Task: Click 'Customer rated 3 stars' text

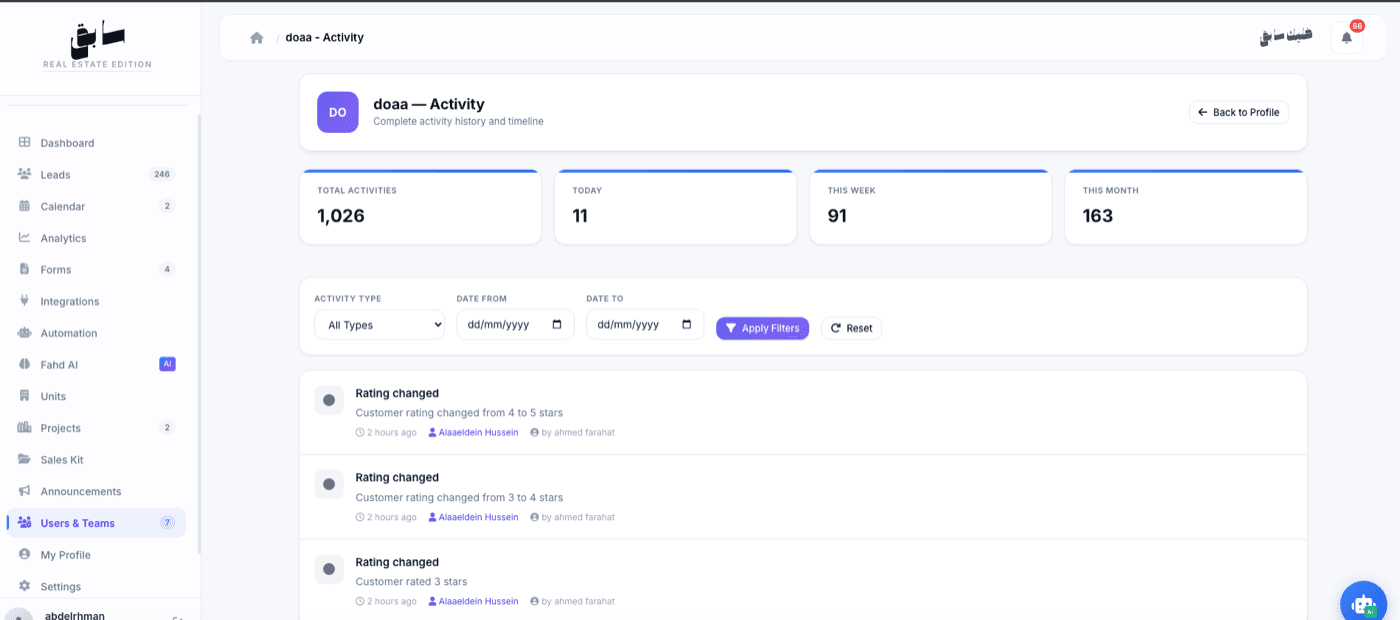Action: [411, 581]
